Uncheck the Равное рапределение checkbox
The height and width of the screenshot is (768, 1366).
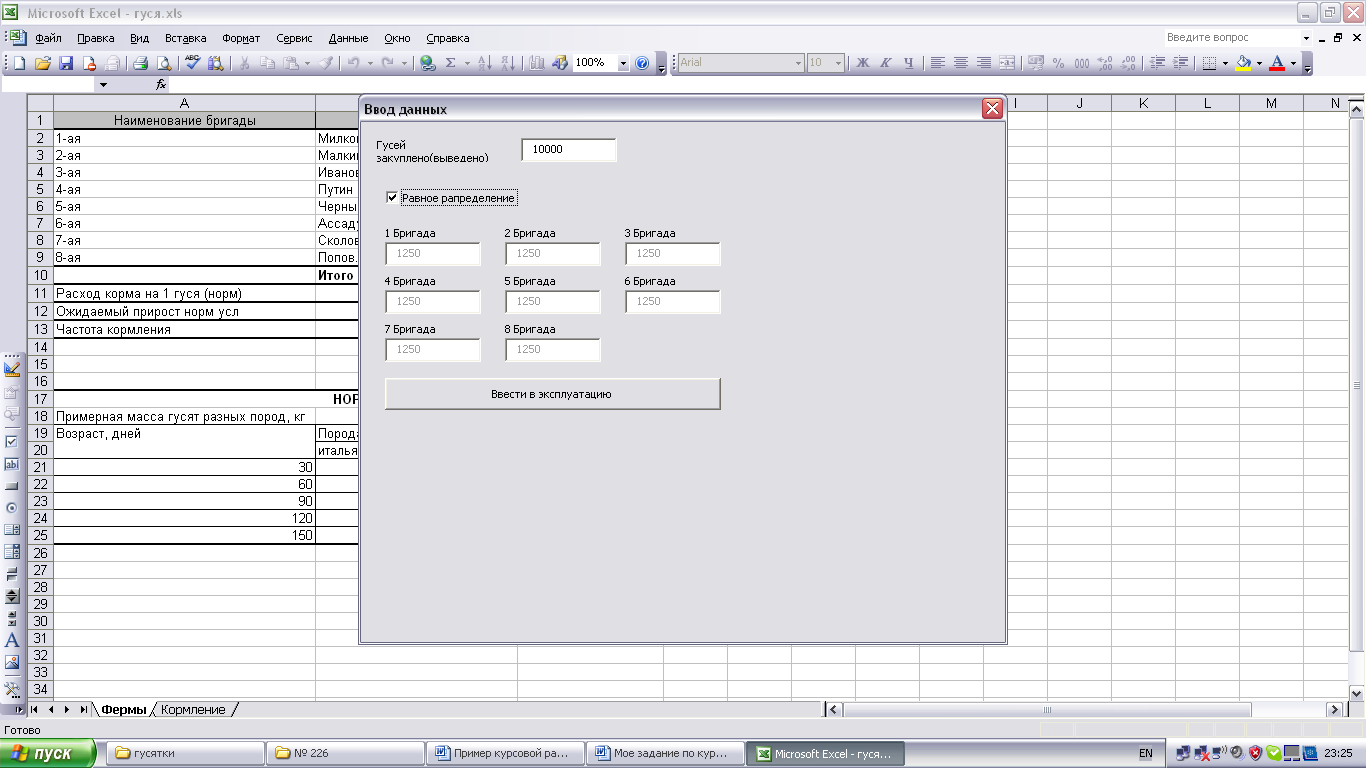392,198
